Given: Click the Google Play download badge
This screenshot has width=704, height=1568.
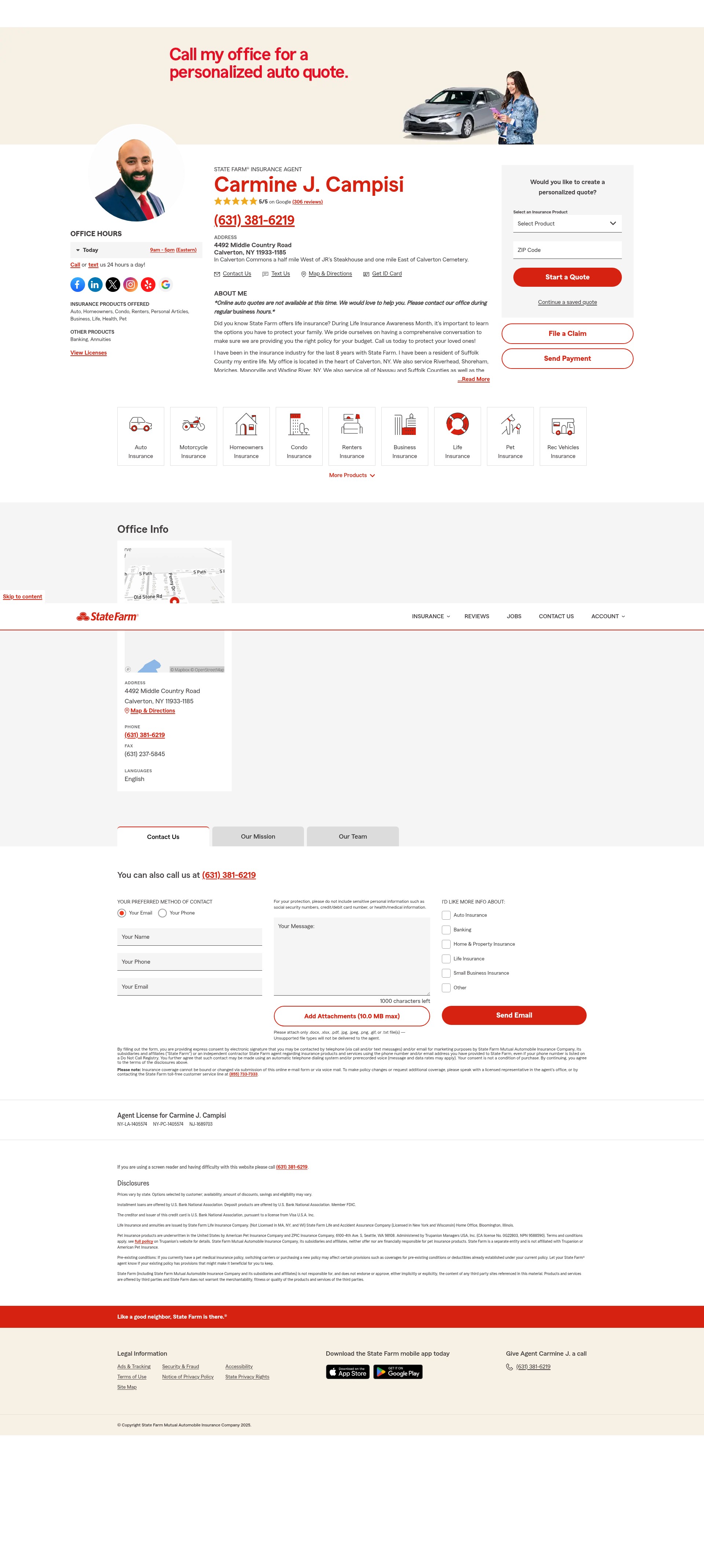Looking at the screenshot, I should (x=398, y=1371).
